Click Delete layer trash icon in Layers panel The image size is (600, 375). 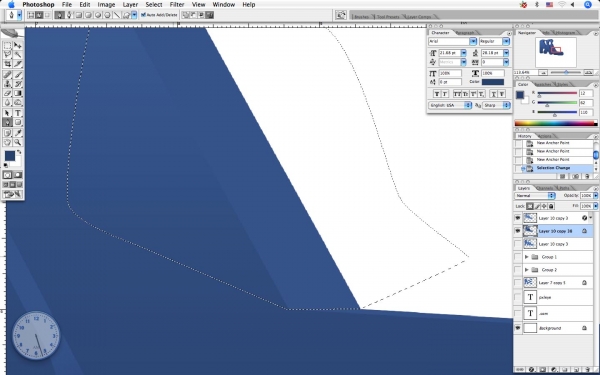(x=587, y=370)
